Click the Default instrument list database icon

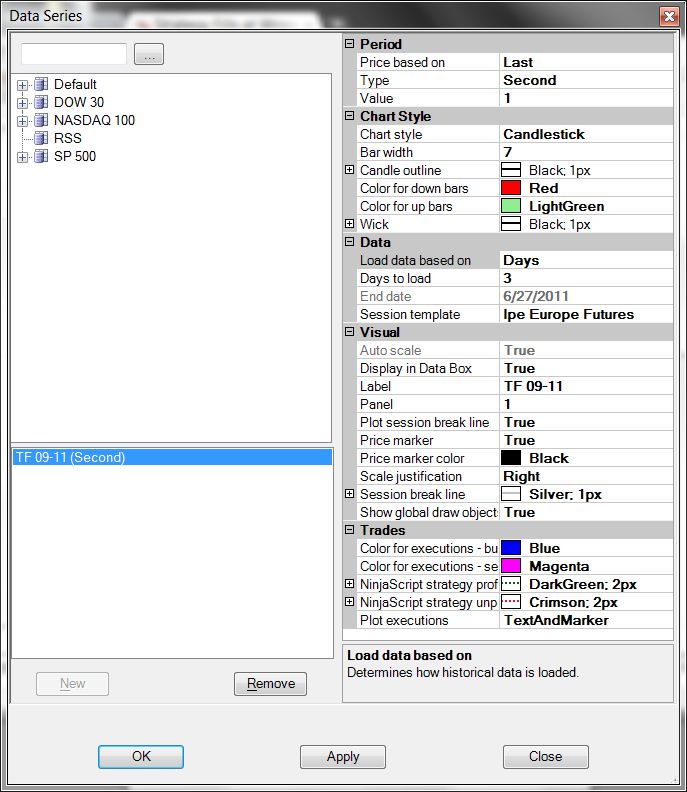click(x=41, y=84)
